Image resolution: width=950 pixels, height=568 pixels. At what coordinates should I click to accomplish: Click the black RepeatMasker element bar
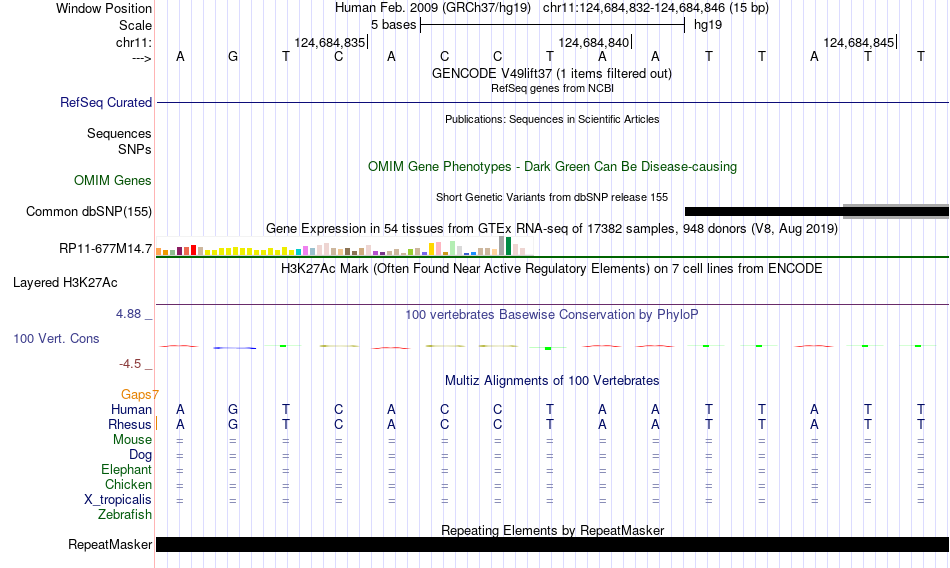point(552,544)
